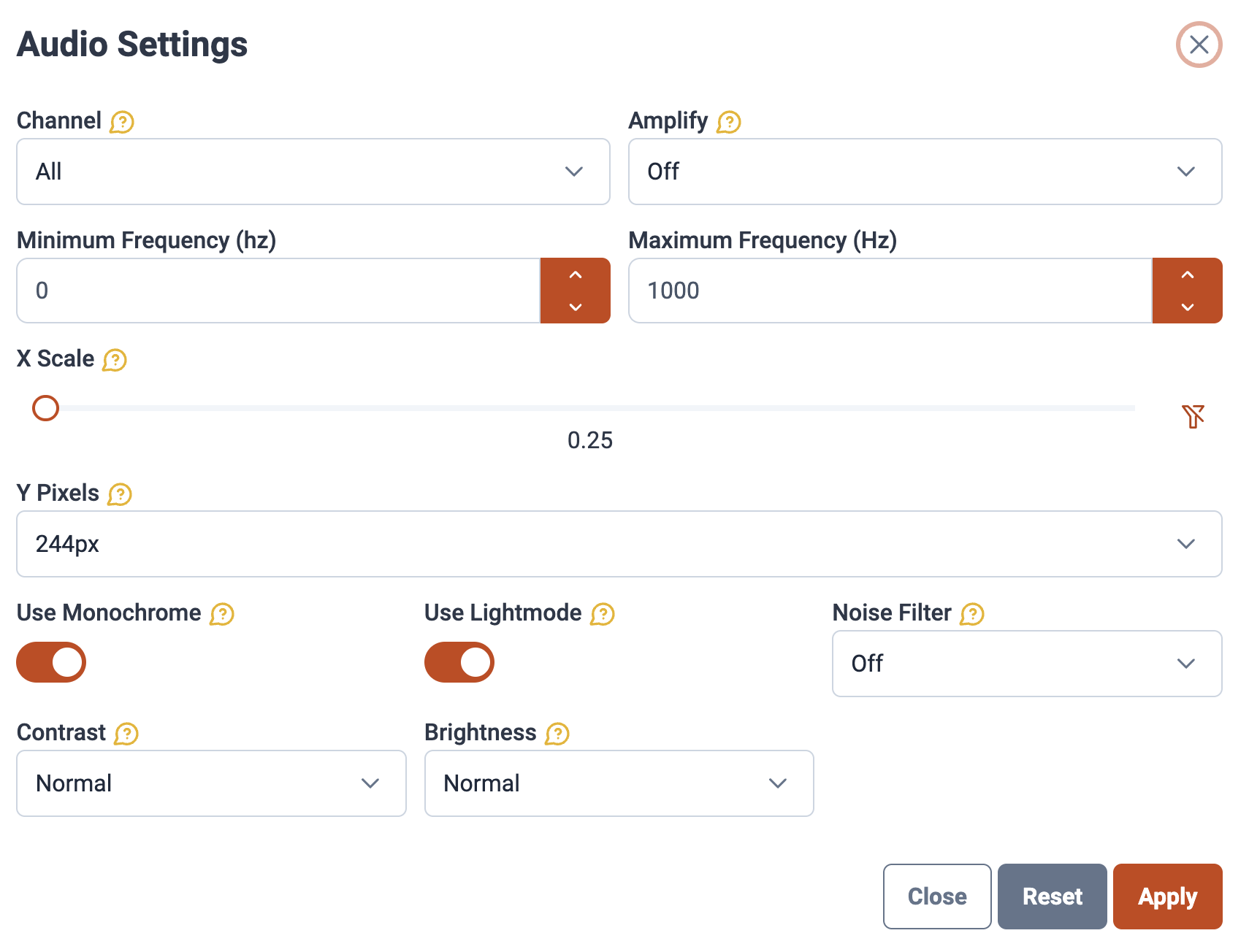Click the Noise Filter help icon

971,614
